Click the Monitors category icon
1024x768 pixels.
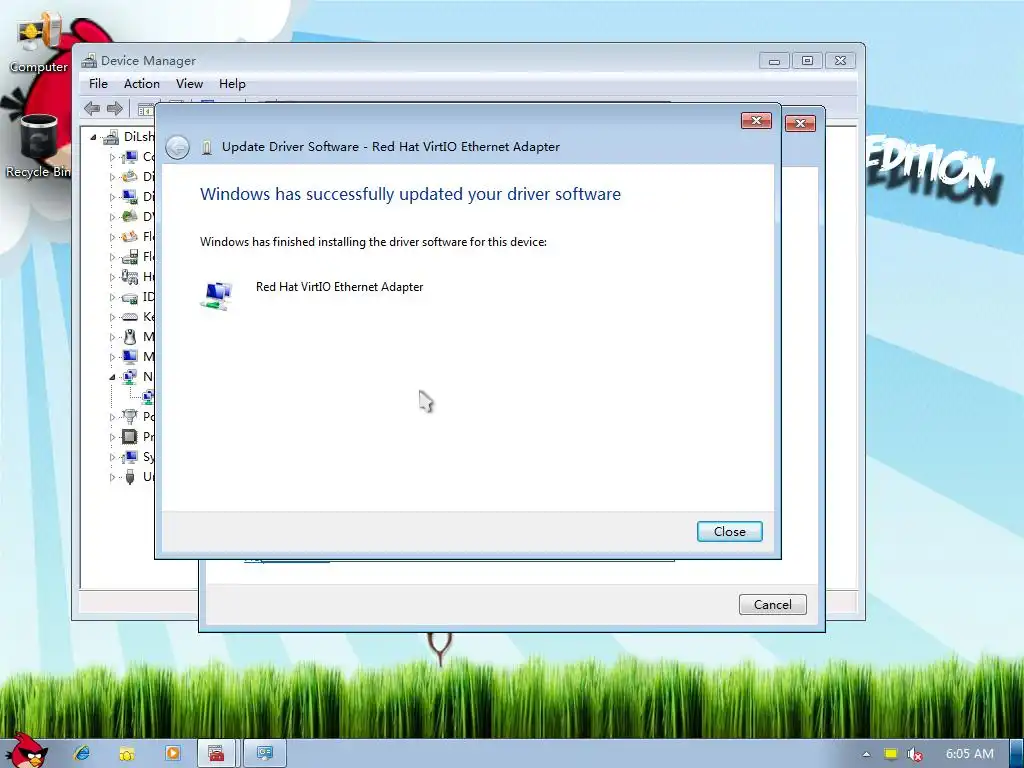(130, 357)
